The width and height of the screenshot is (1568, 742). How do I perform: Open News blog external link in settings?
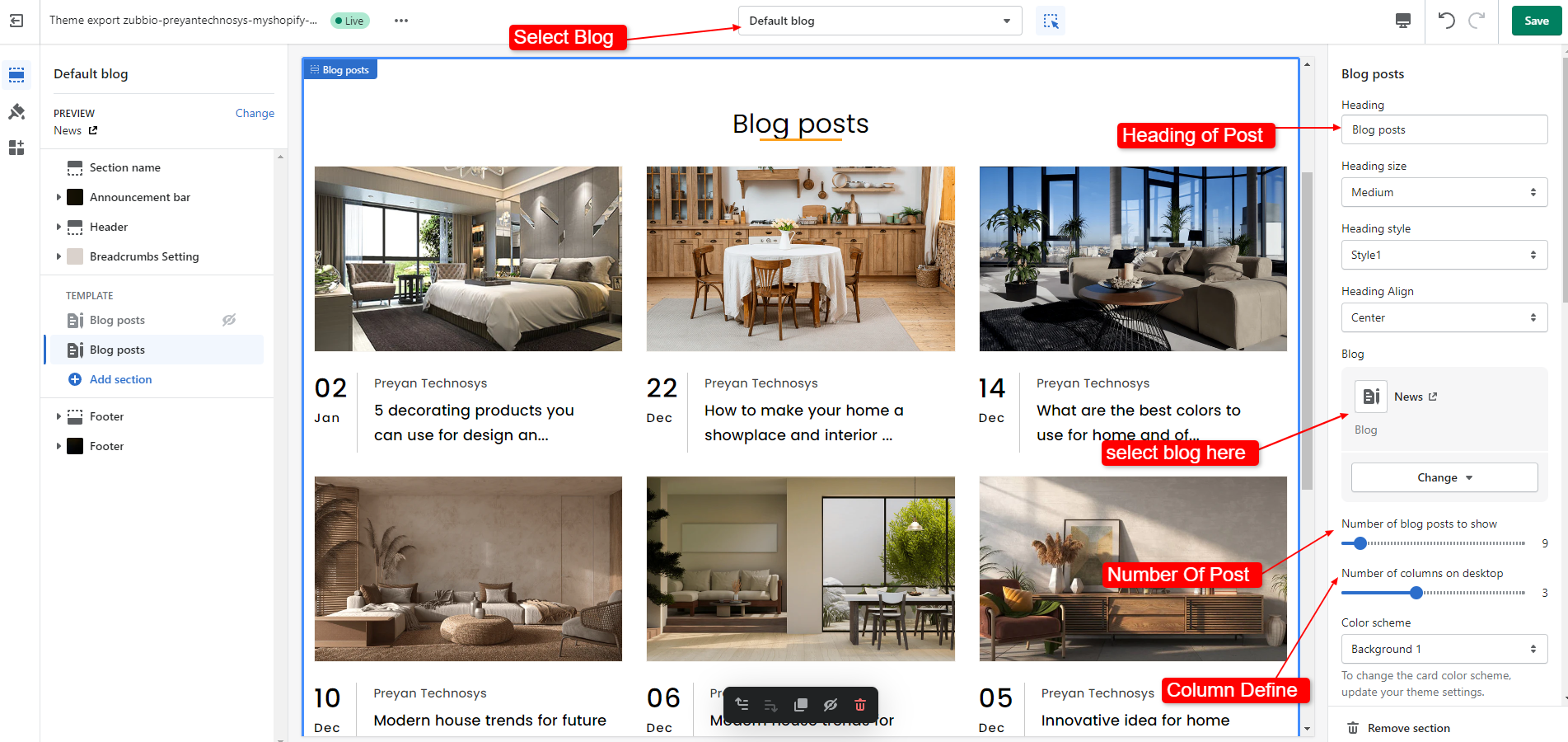(x=1433, y=397)
